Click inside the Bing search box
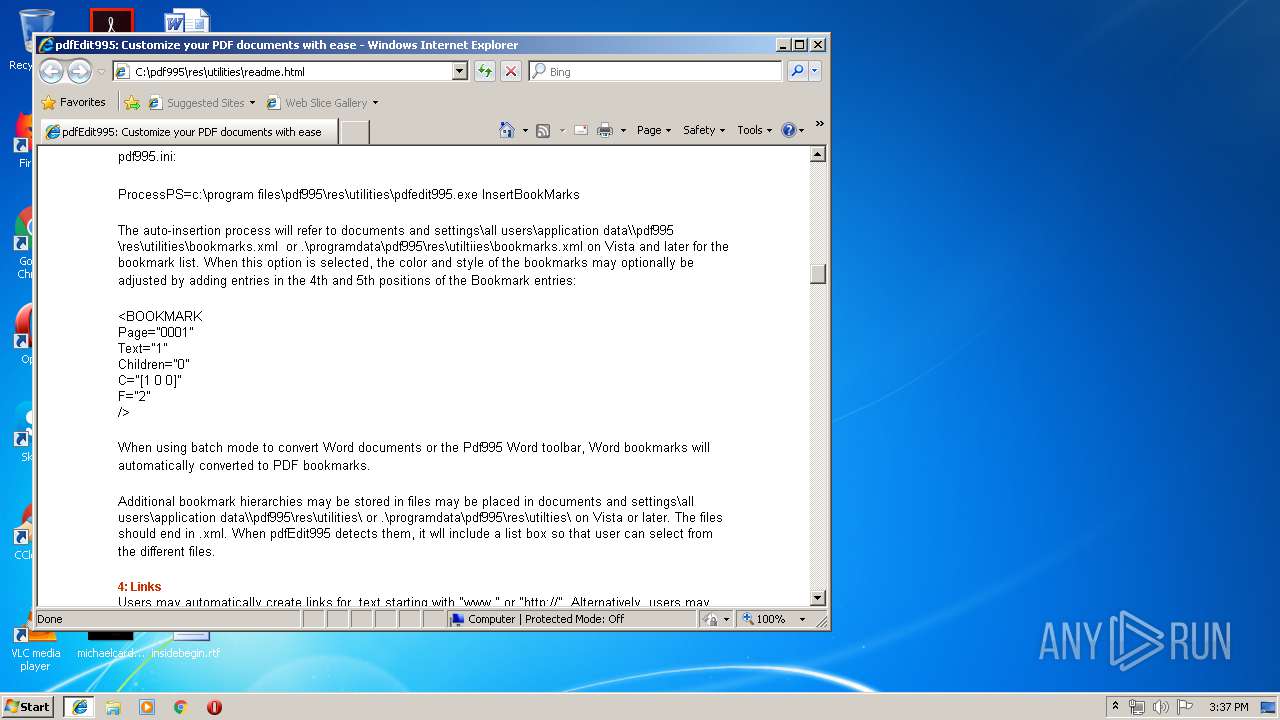The image size is (1280, 720). pos(656,71)
